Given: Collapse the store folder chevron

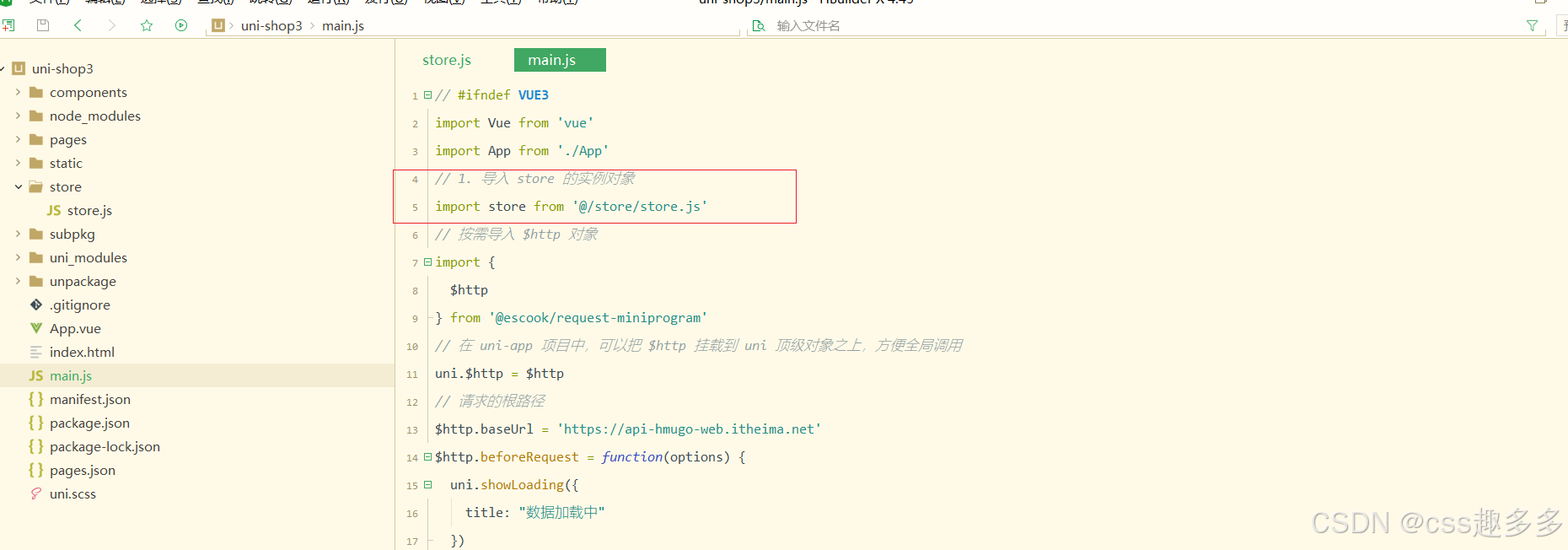Looking at the screenshot, I should [x=19, y=186].
